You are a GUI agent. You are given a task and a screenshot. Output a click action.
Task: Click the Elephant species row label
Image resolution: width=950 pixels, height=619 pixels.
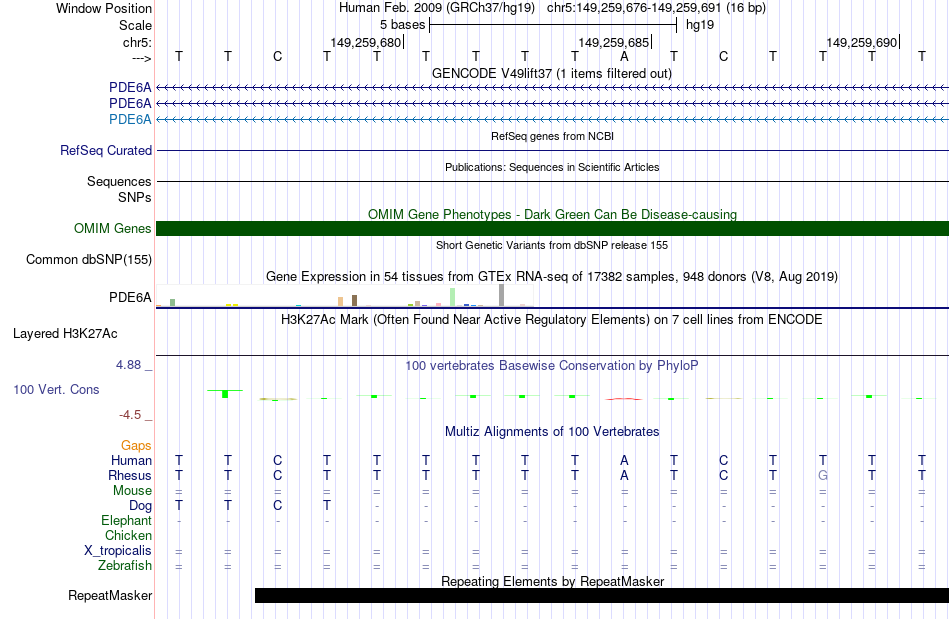pyautogui.click(x=126, y=521)
